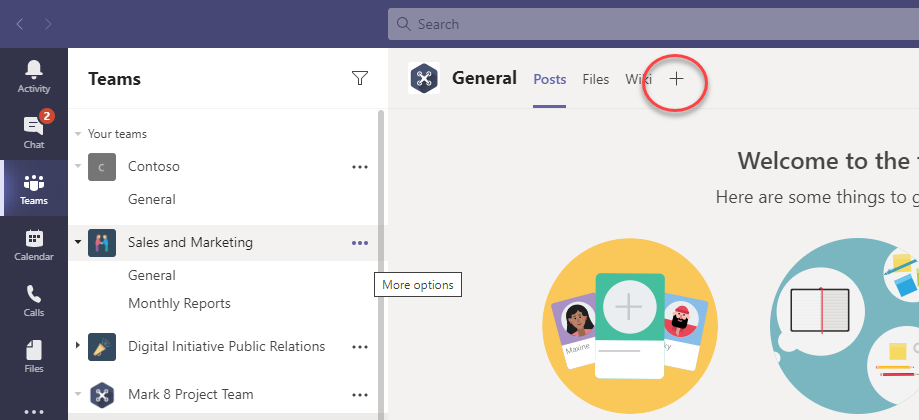Image resolution: width=919 pixels, height=420 pixels.
Task: Switch to the Files tab
Action: click(595, 79)
